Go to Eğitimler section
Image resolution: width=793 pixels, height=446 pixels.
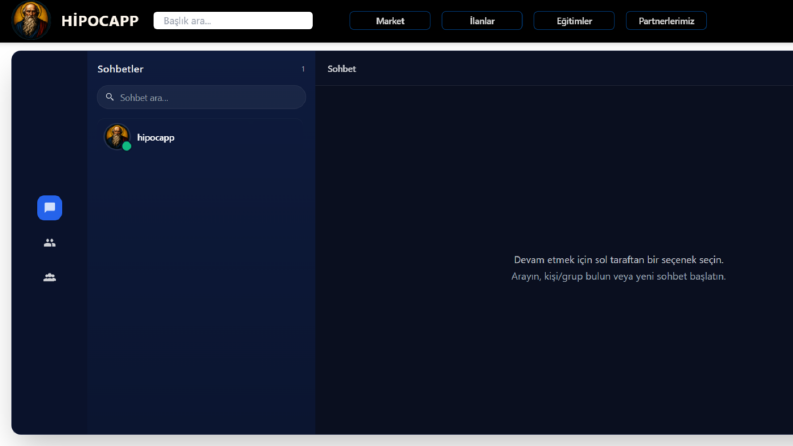574,21
